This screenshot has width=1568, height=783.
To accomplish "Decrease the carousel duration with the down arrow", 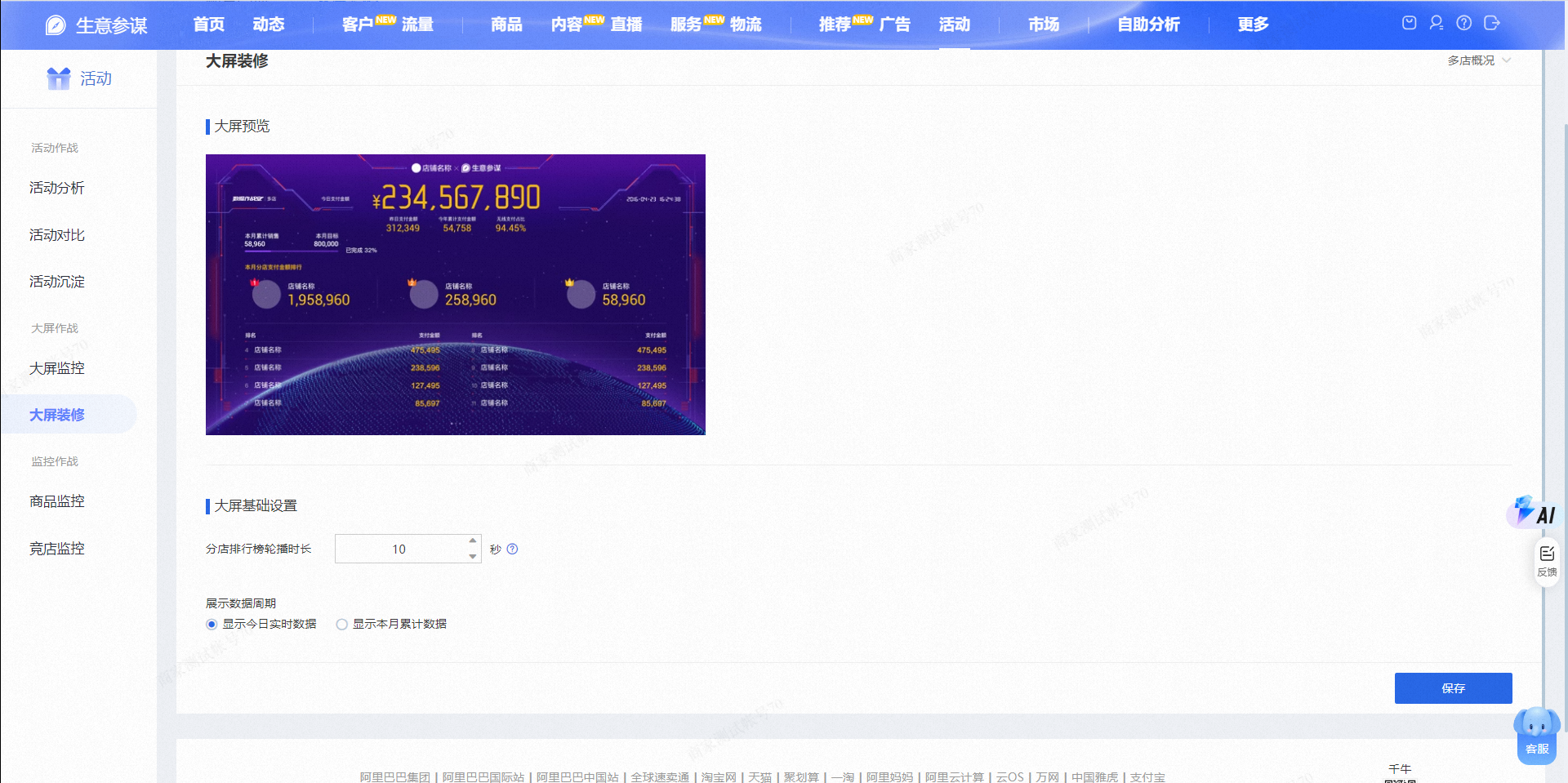I will point(473,556).
